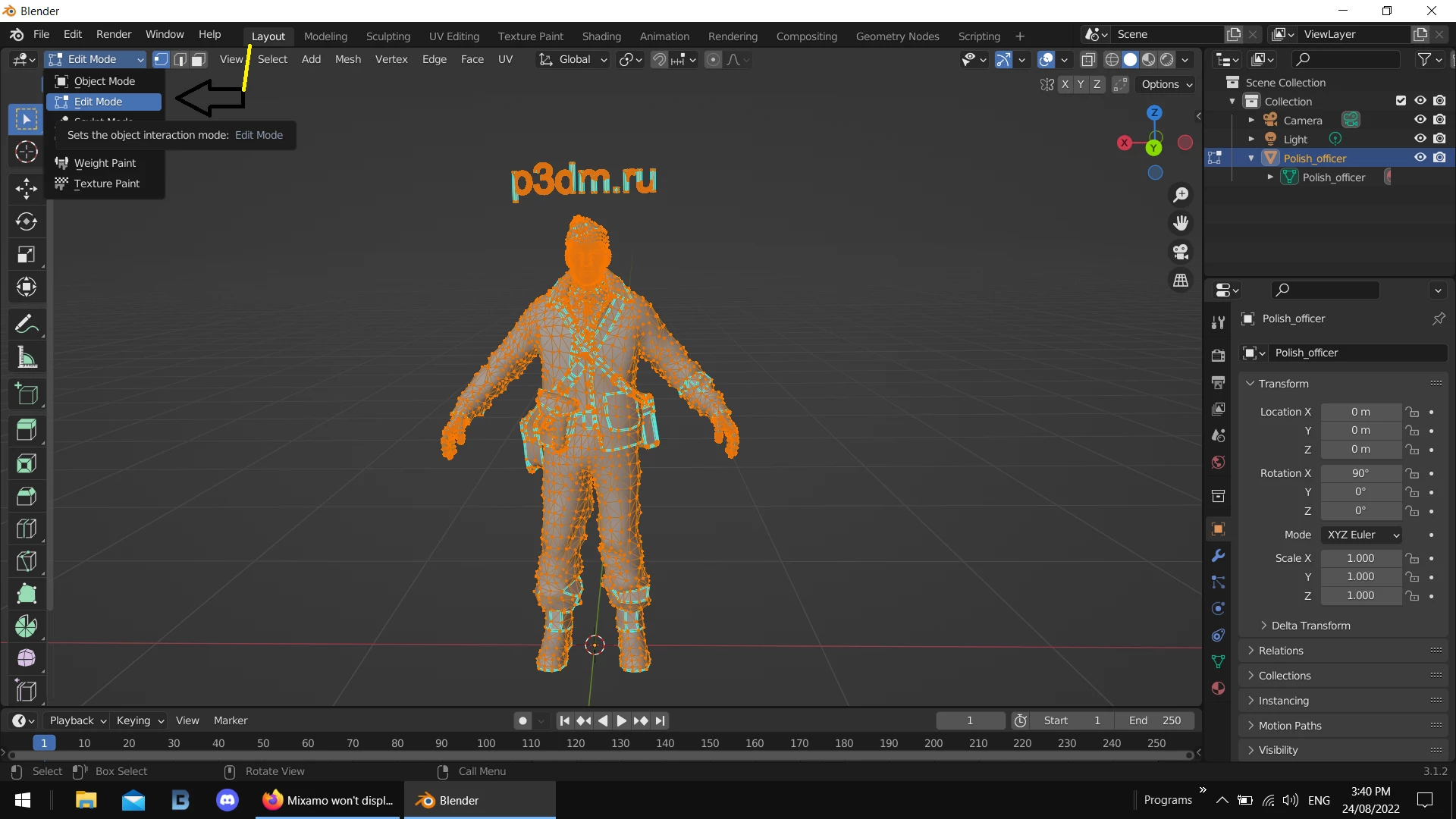Select the Annotate pencil tool

(x=27, y=325)
